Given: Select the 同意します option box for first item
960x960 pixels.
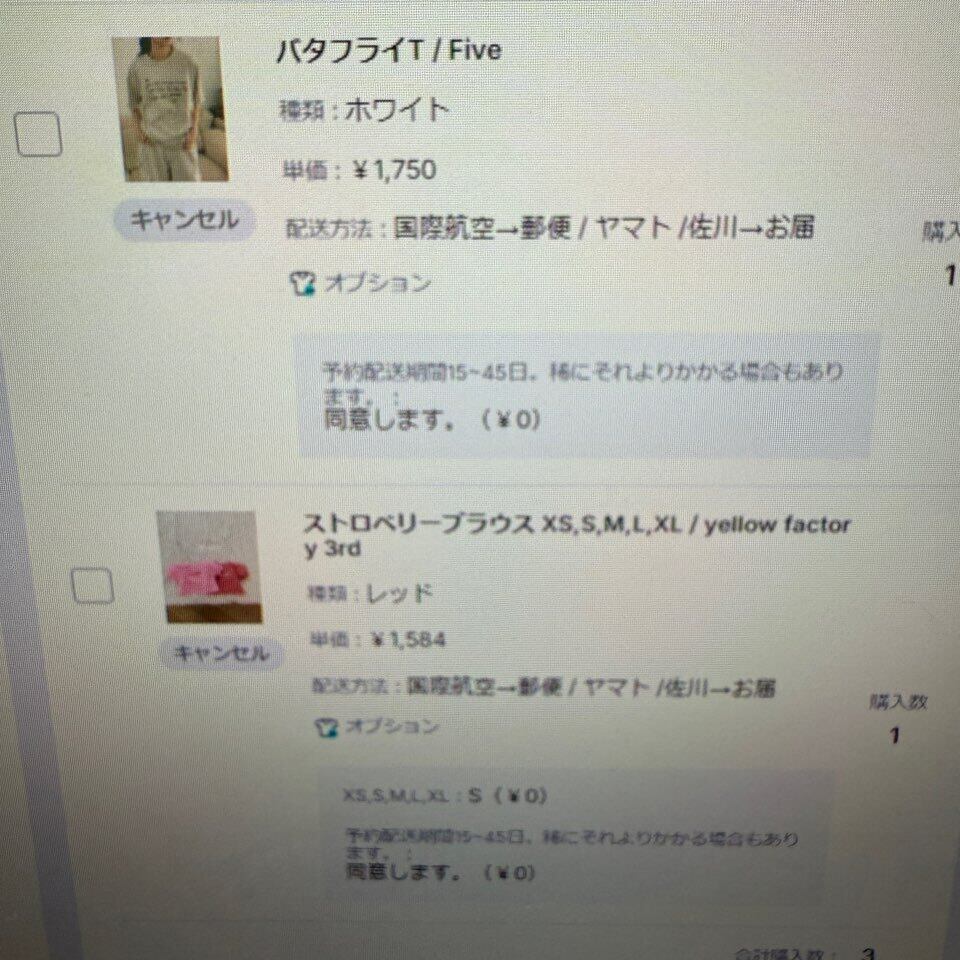Looking at the screenshot, I should pos(585,396).
